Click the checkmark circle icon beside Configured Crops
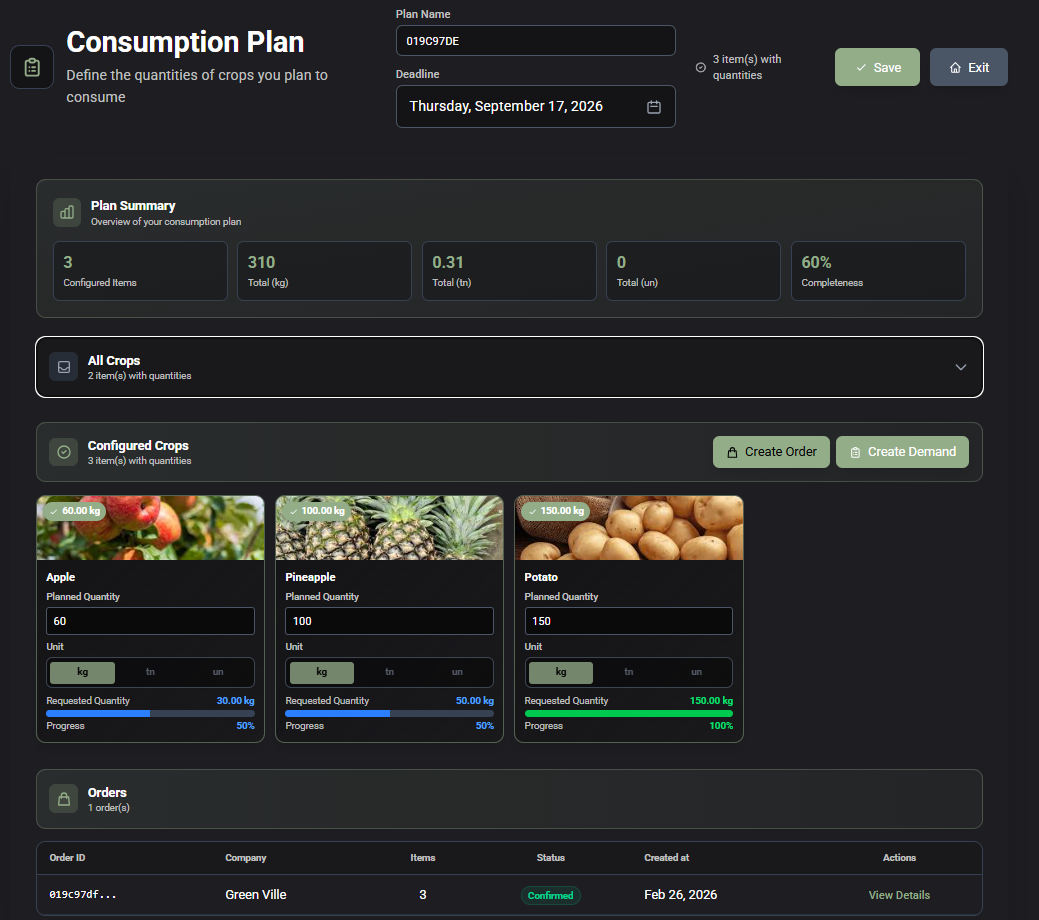 (63, 452)
